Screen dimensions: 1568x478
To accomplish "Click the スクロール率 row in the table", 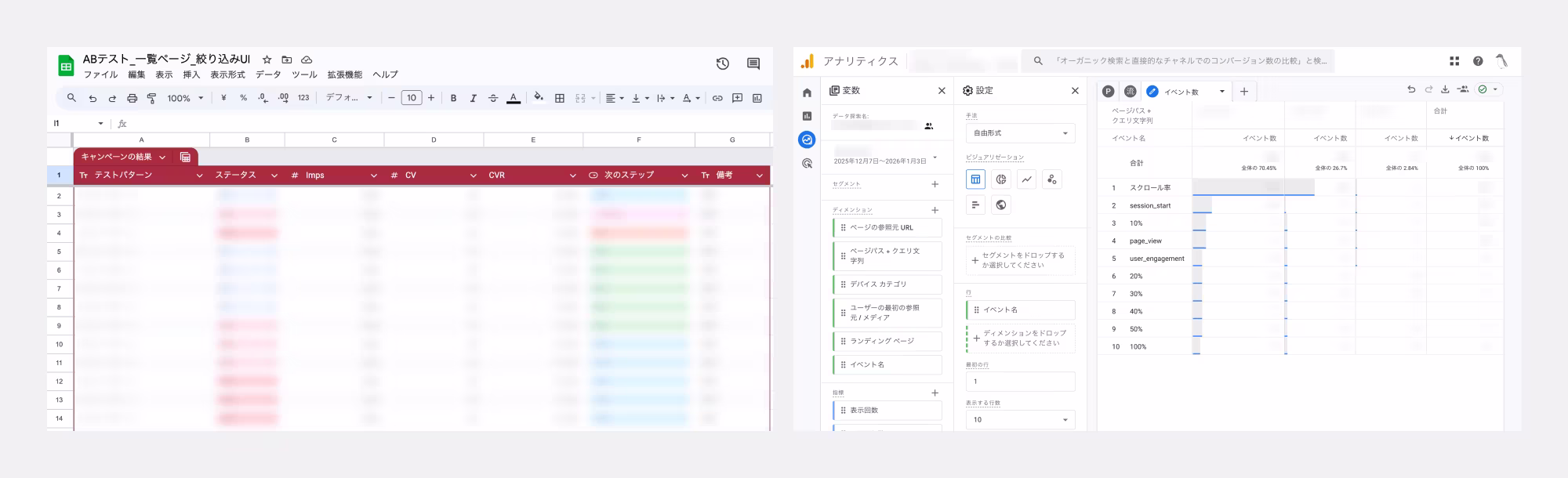I will pyautogui.click(x=1149, y=188).
